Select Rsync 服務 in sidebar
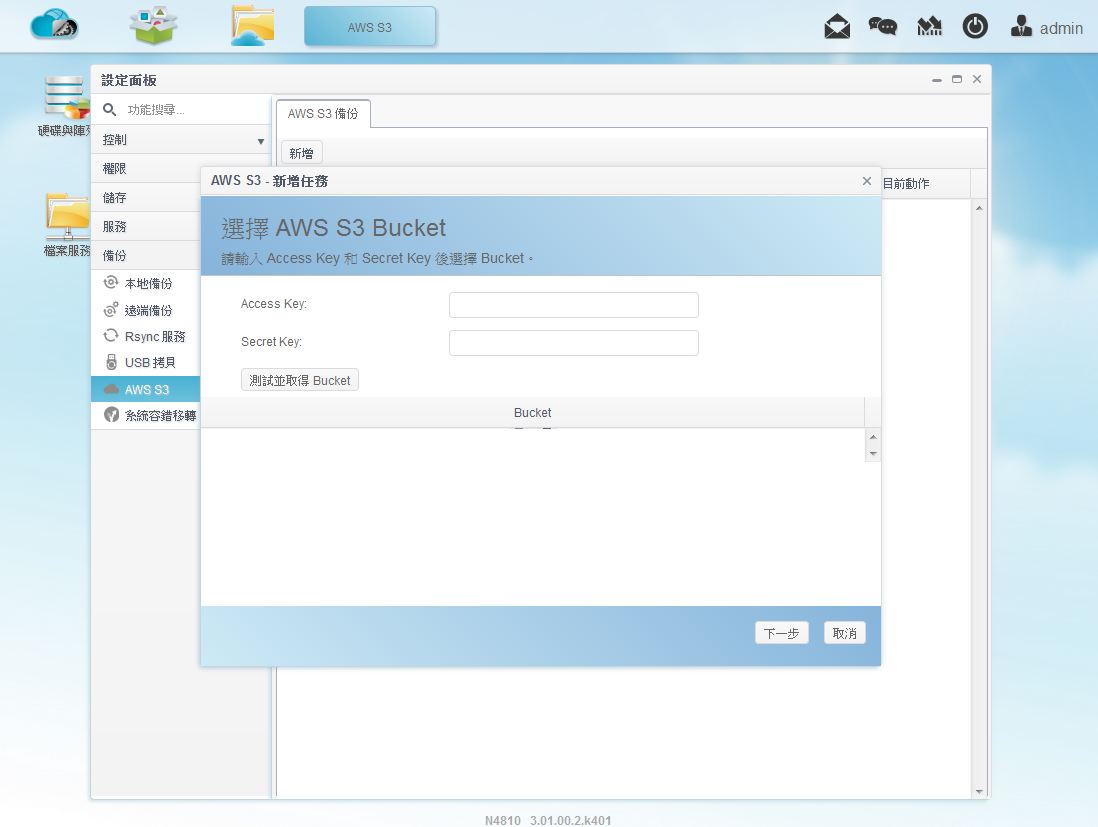The image size is (1098, 827). [146, 336]
